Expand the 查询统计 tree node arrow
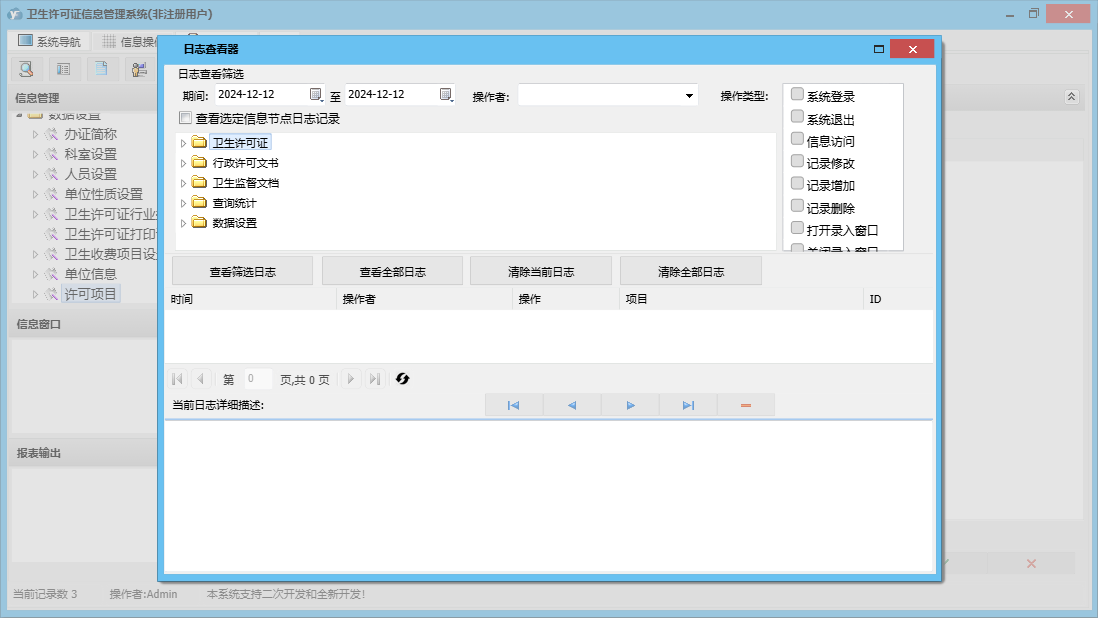 click(183, 203)
